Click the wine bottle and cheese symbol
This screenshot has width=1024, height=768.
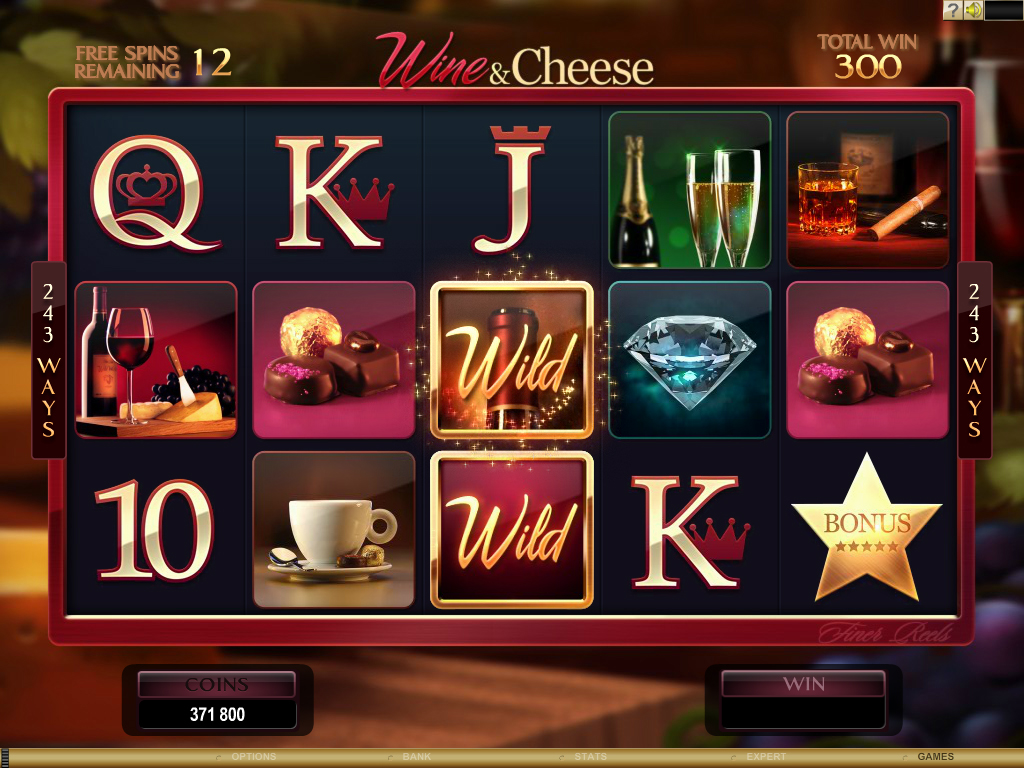156,360
